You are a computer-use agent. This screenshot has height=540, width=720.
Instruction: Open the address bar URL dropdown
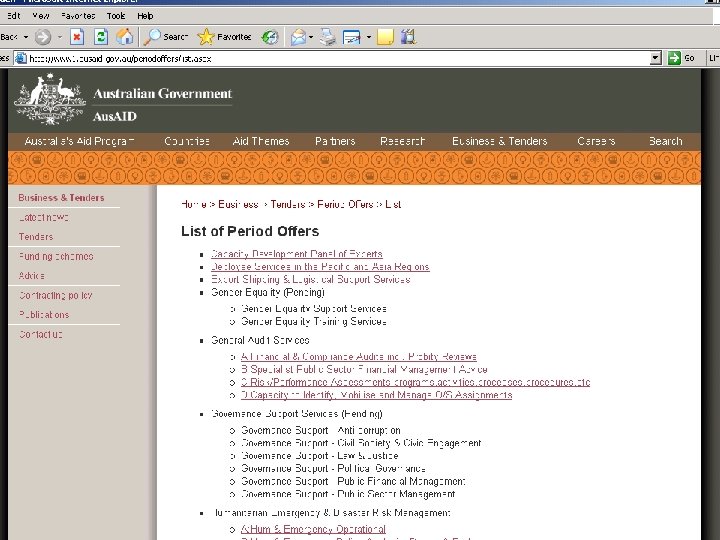[656, 58]
